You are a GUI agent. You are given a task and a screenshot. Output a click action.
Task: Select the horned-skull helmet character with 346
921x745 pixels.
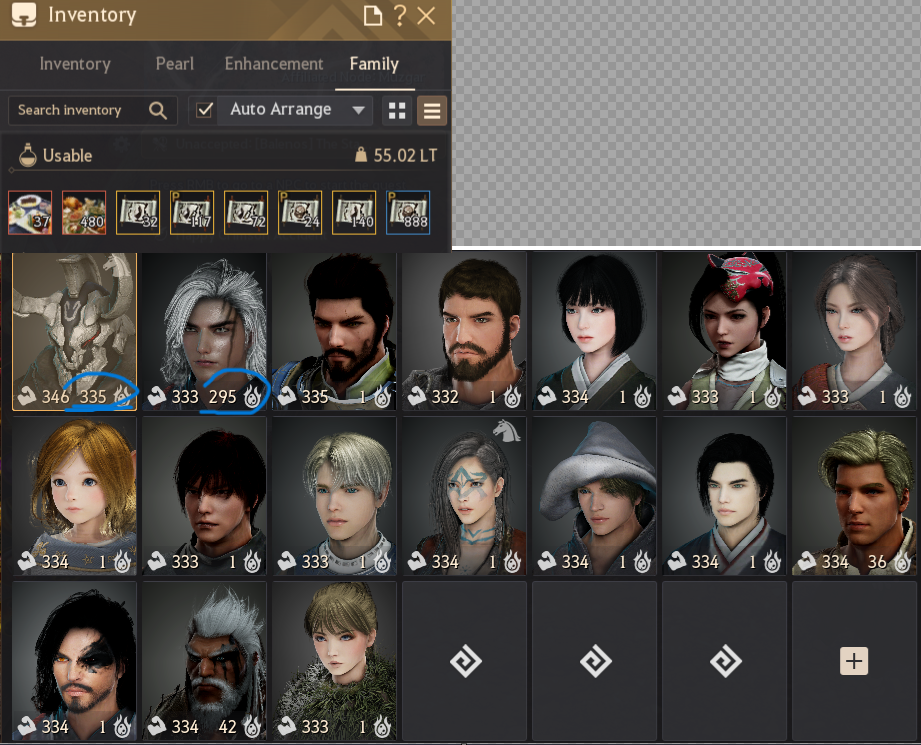click(x=75, y=331)
